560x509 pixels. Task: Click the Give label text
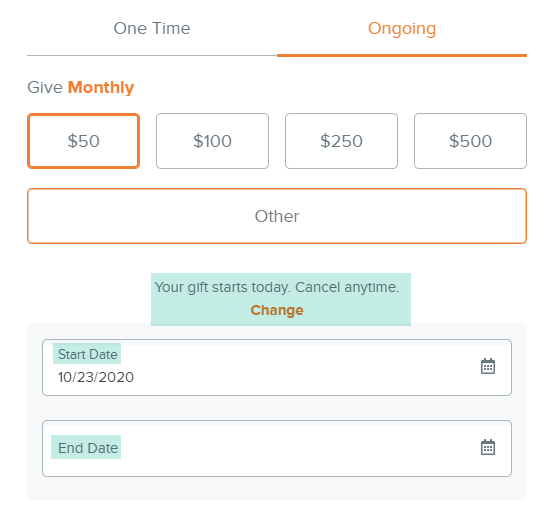[x=45, y=88]
